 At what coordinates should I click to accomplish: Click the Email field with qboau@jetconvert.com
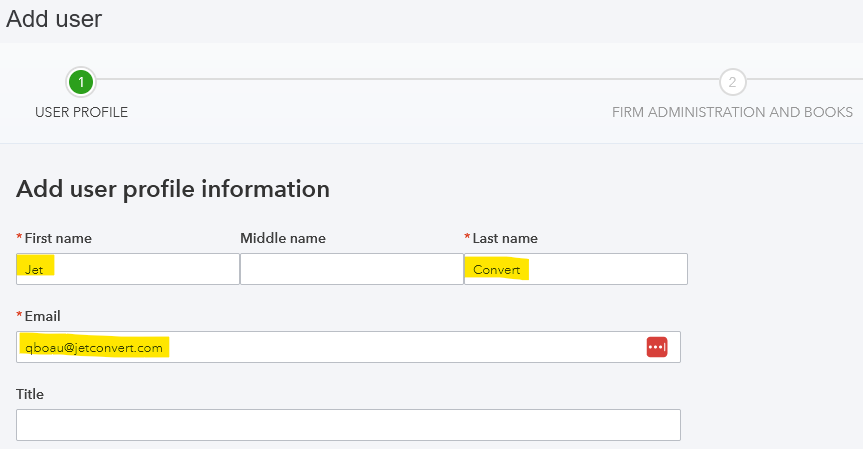348,347
